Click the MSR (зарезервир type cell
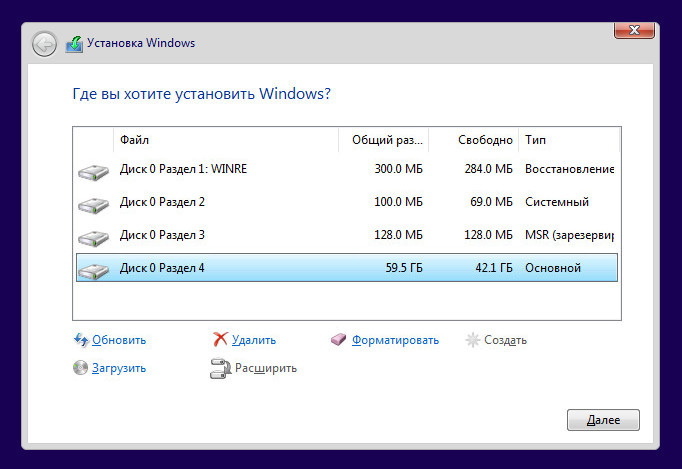Screen dimensions: 682x469 point(569,235)
